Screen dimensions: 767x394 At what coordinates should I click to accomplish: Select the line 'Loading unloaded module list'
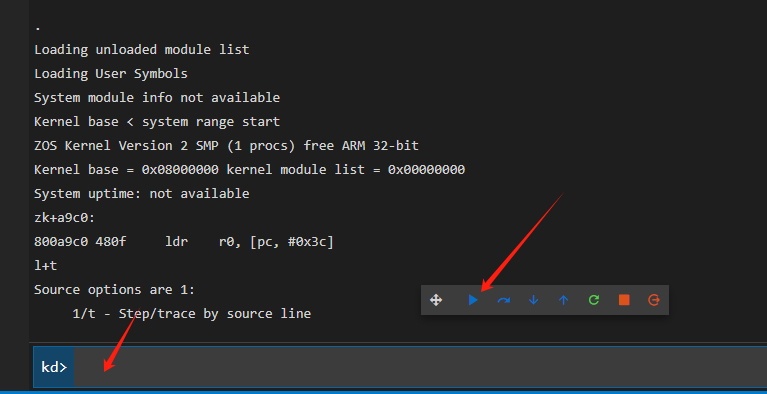click(x=142, y=50)
